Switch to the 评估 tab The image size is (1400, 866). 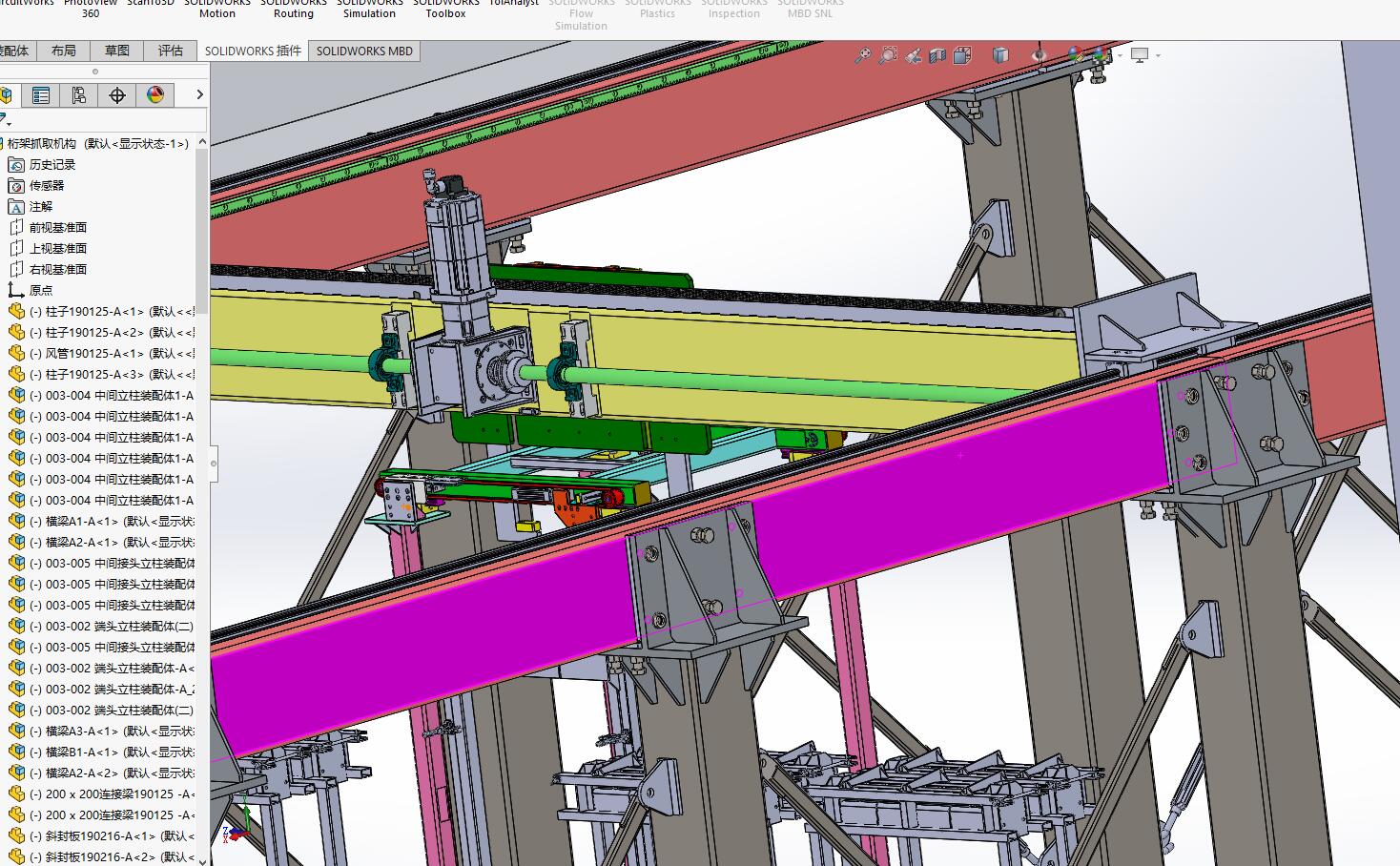tap(170, 52)
